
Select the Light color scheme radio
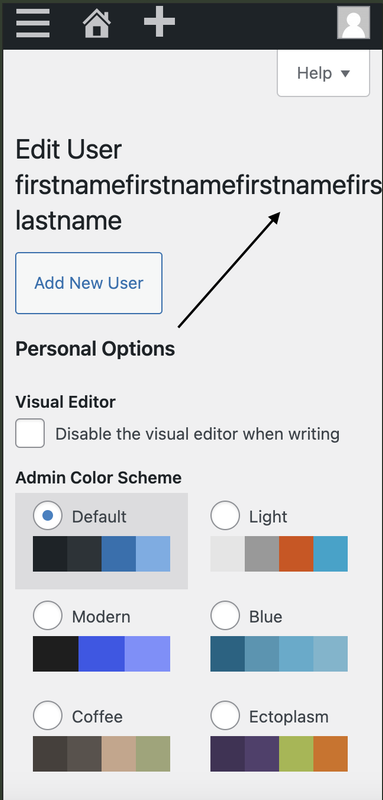pyautogui.click(x=225, y=515)
